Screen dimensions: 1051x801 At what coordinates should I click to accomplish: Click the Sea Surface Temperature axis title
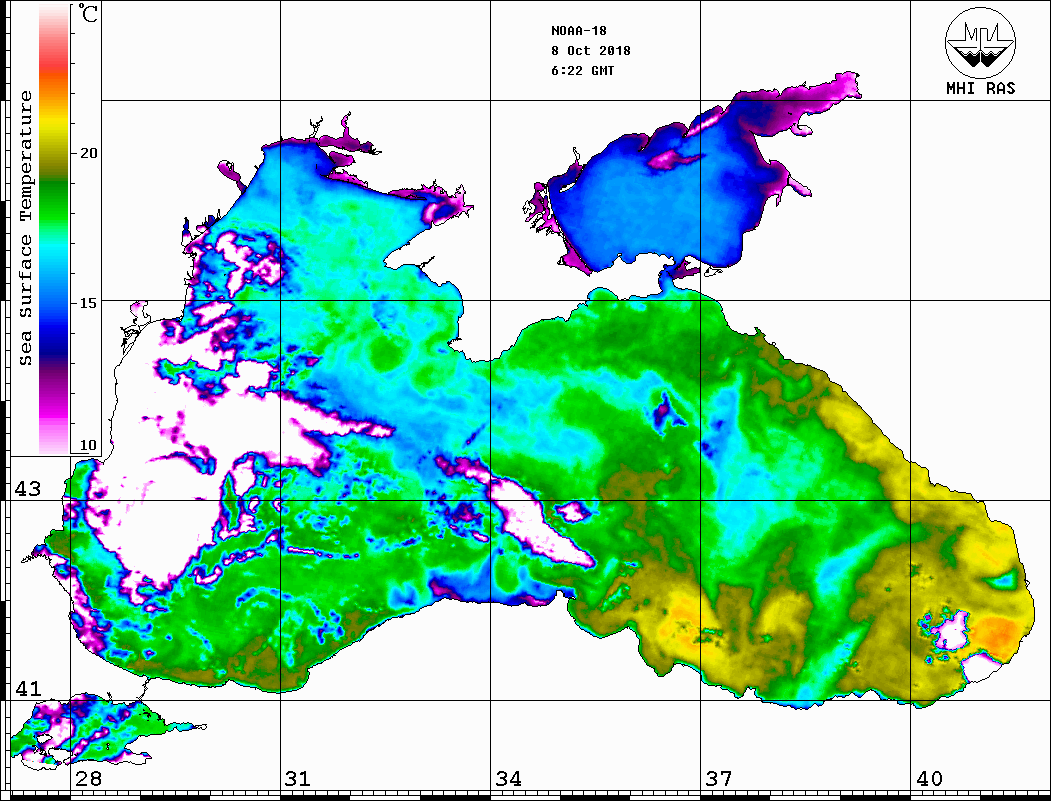point(25,229)
